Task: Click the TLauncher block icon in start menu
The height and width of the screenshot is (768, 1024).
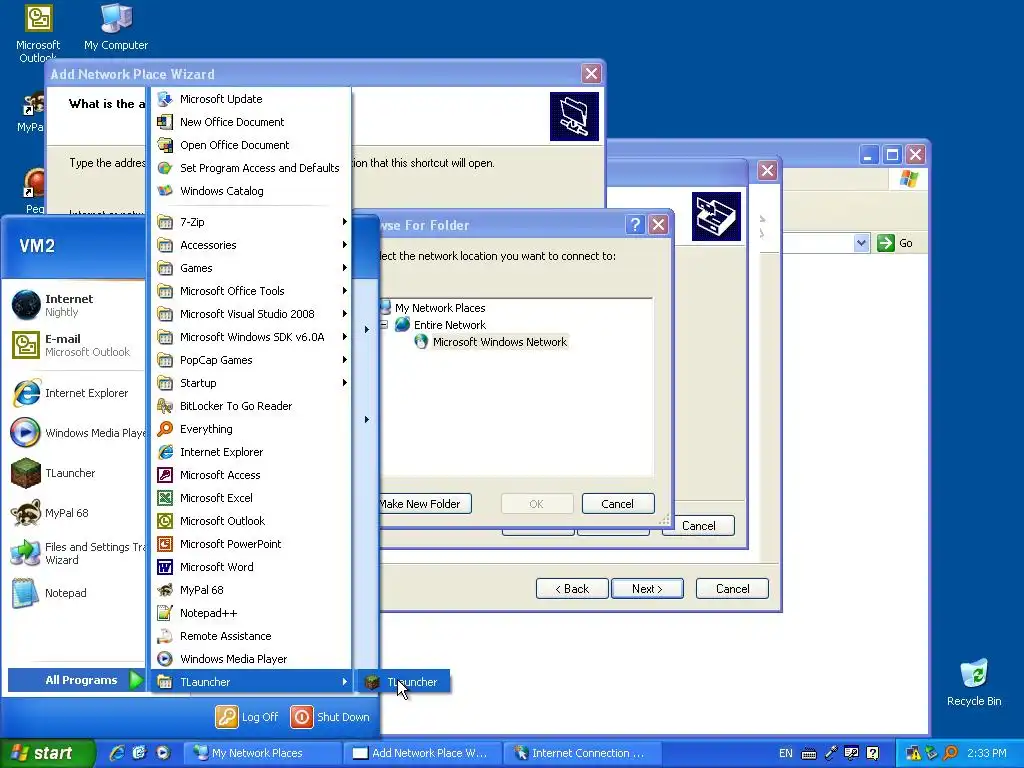Action: (26, 473)
